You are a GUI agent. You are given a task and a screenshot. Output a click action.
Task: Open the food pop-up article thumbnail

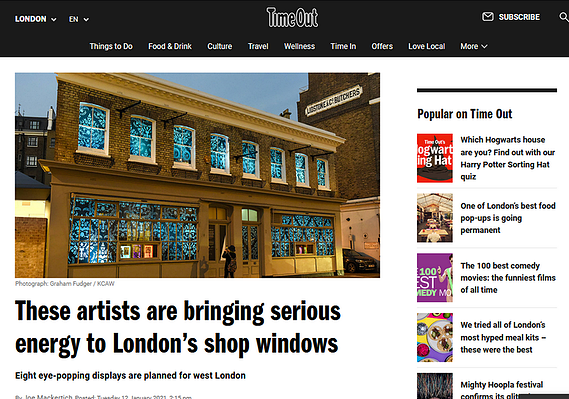click(x=435, y=218)
